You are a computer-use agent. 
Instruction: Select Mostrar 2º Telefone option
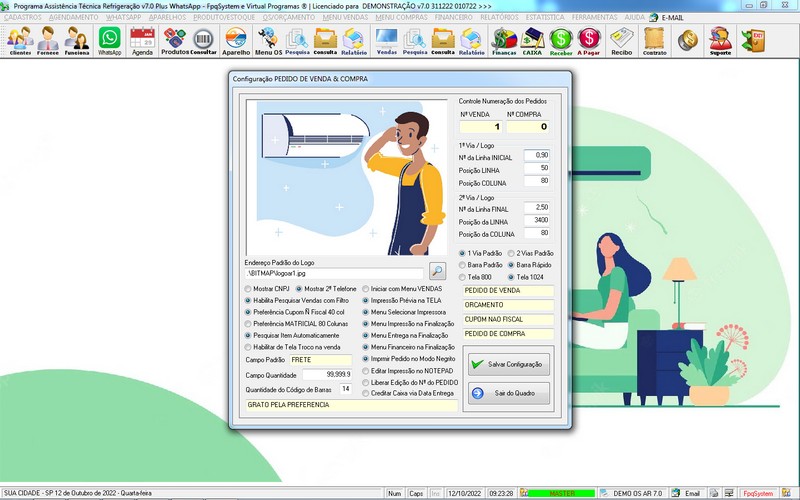pyautogui.click(x=326, y=289)
